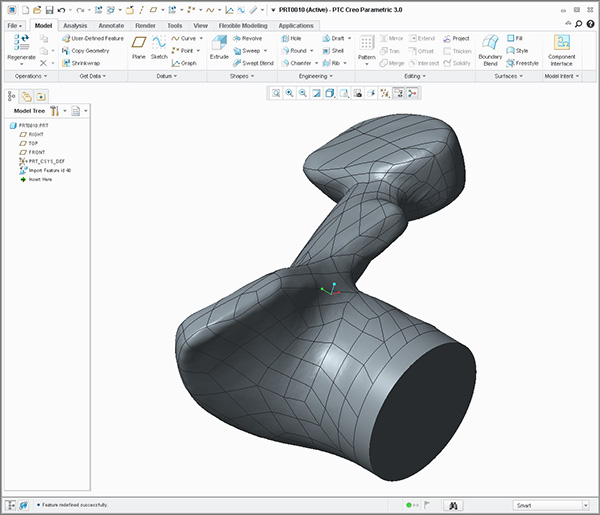
Task: Click Zoom Out in graphics toolbar
Action: point(303,93)
